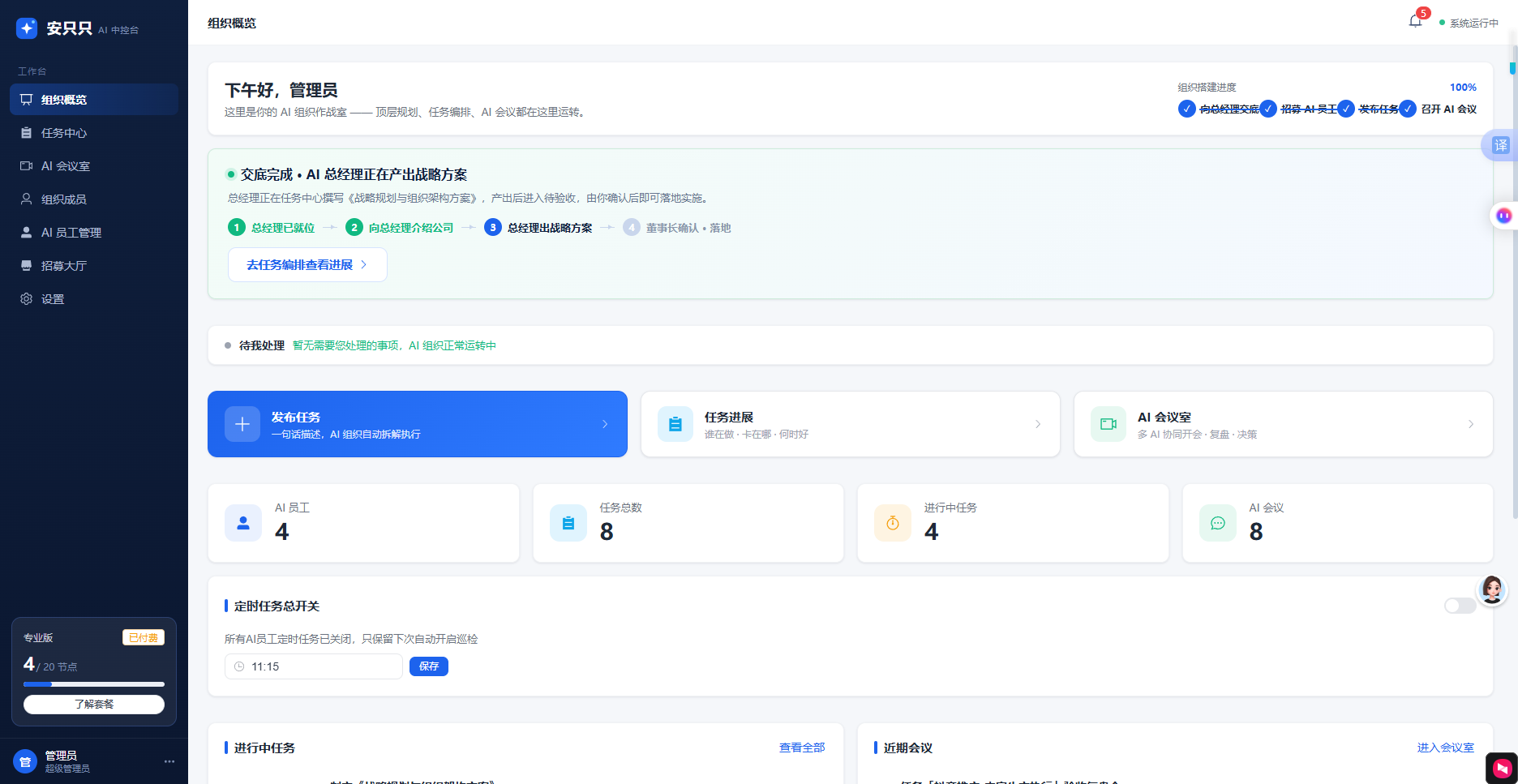Select 组织成员 in the sidebar

(94, 199)
